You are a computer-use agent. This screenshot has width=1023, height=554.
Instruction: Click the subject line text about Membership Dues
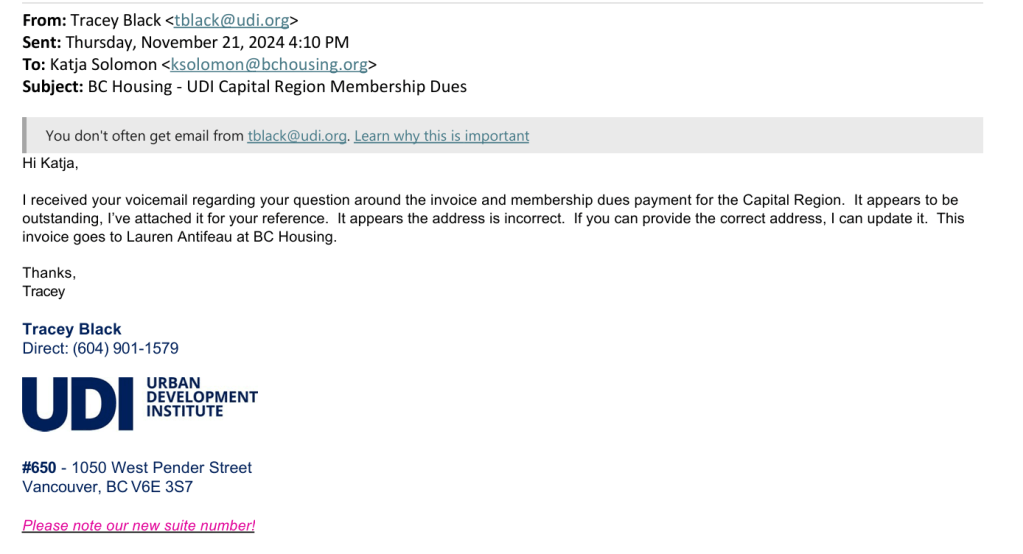[277, 86]
